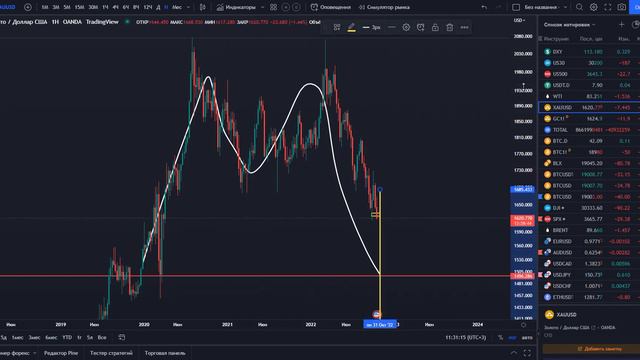Maximize the bottom panel
Viewport: 640px width, 360px height.
527,353
